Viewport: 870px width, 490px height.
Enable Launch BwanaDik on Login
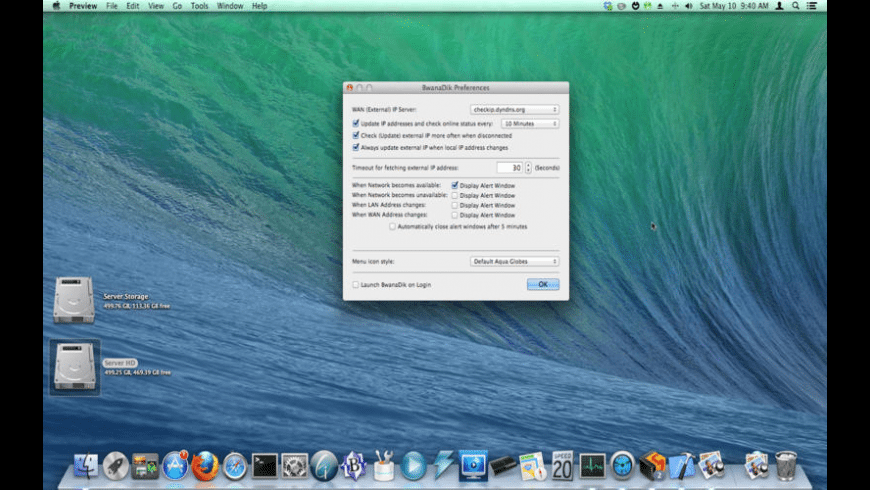[x=355, y=285]
